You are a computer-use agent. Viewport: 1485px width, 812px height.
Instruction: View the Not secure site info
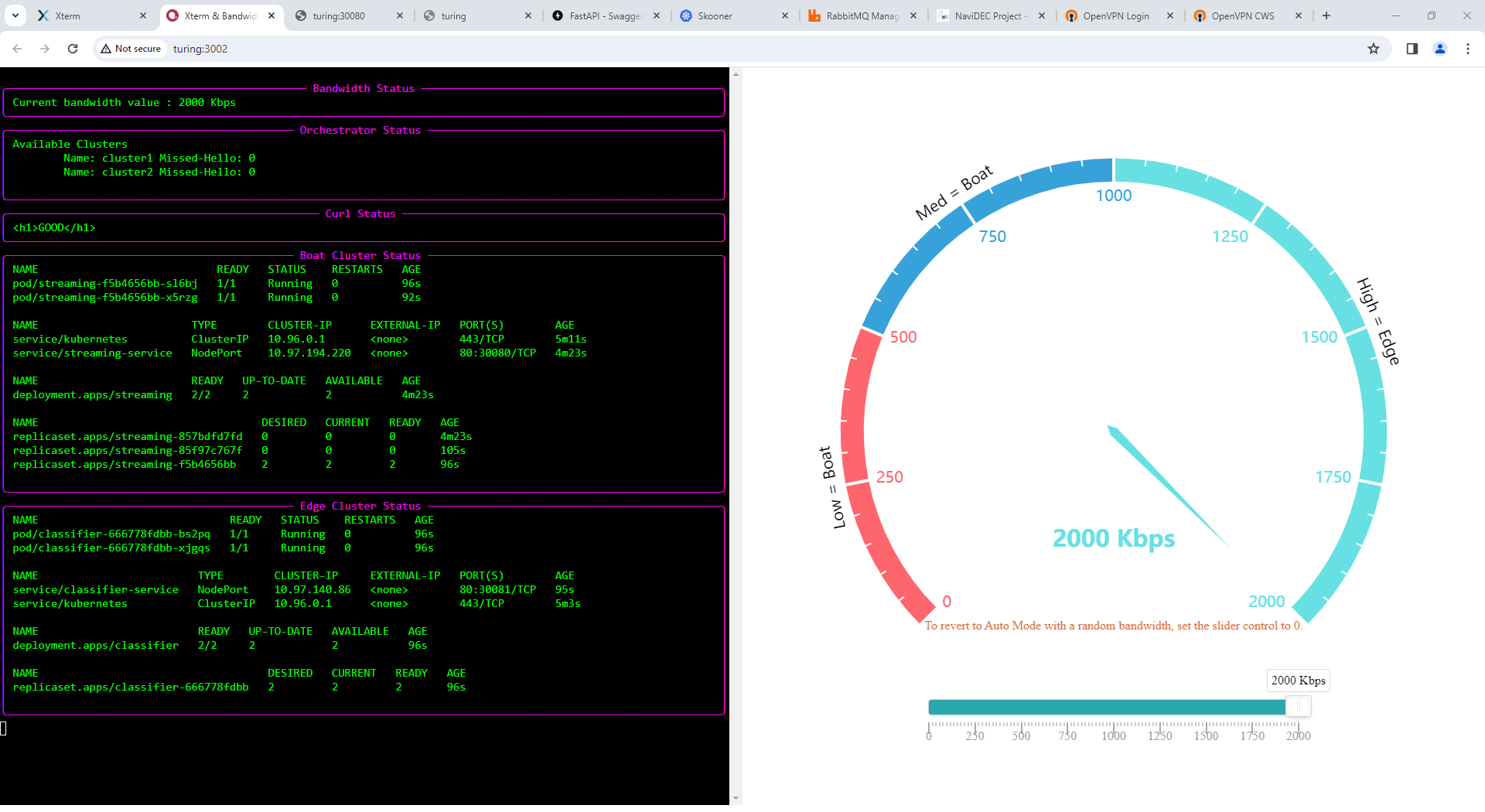(x=131, y=49)
